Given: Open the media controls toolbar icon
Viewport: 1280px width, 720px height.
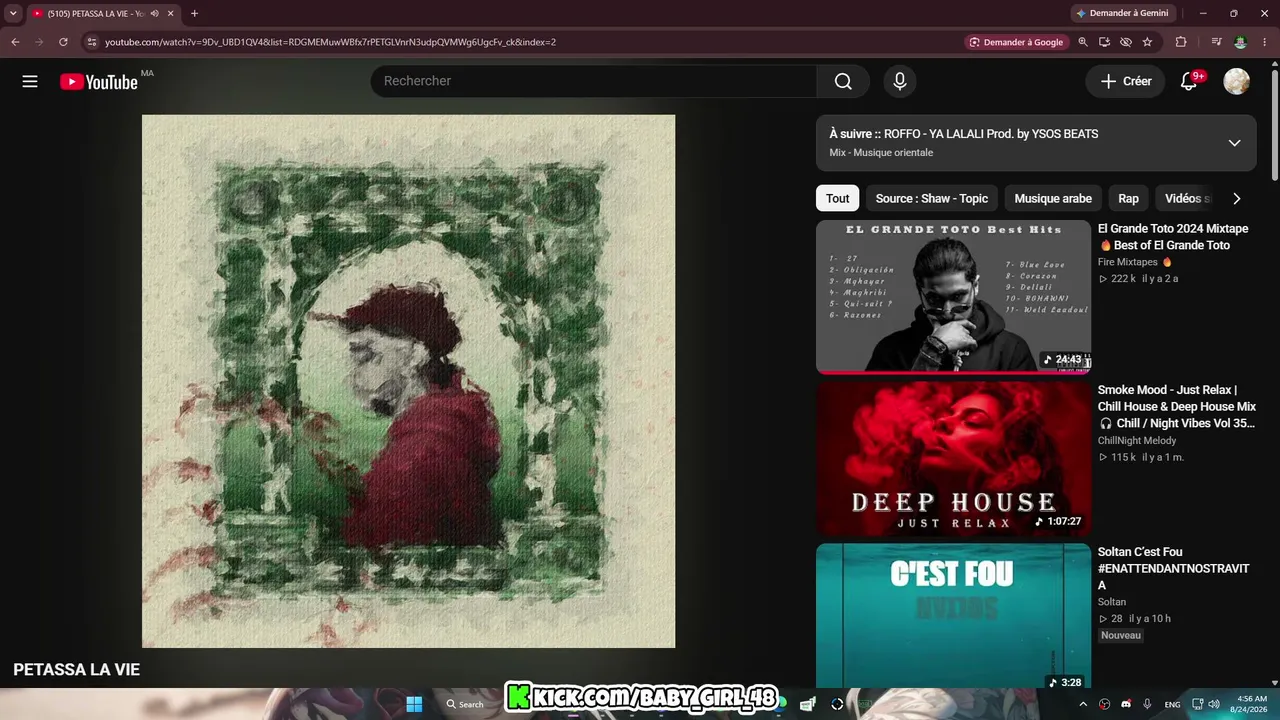Looking at the screenshot, I should tap(1216, 42).
